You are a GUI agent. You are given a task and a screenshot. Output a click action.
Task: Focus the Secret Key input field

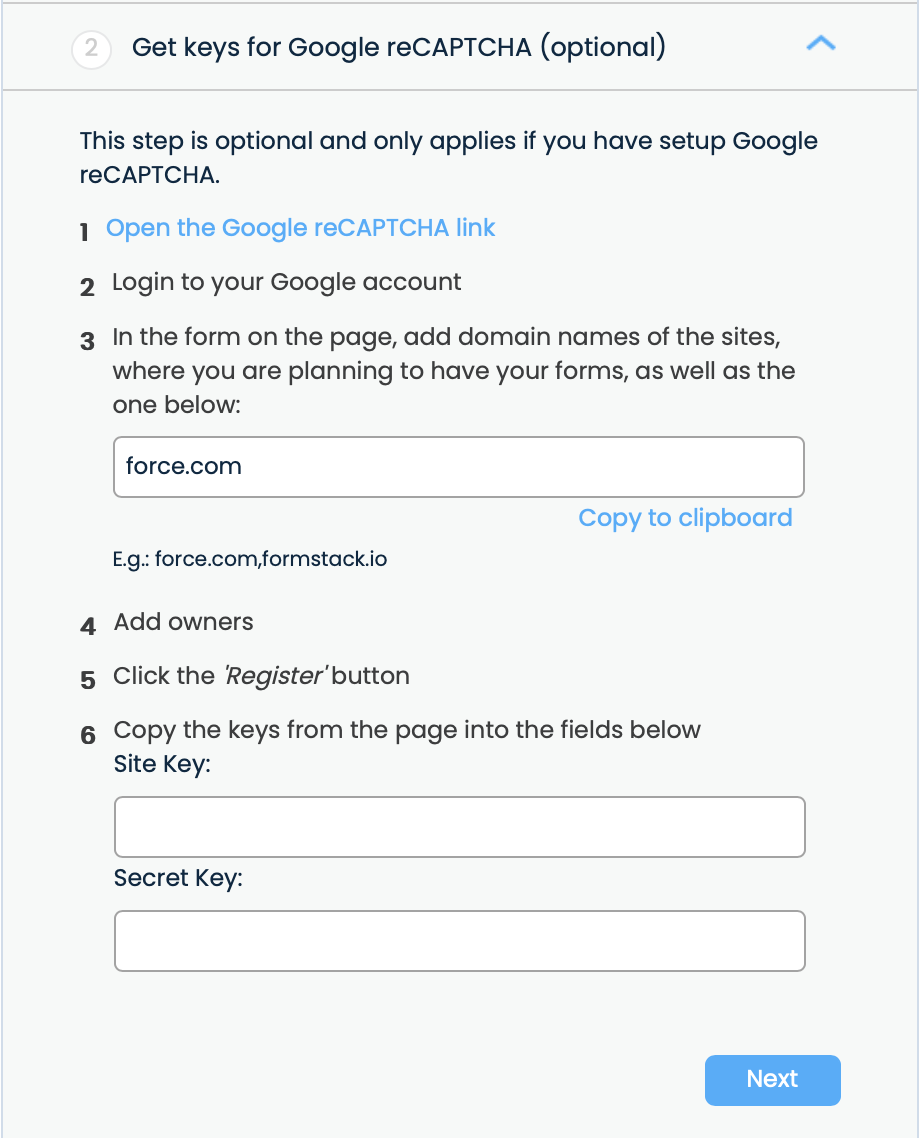pyautogui.click(x=459, y=941)
